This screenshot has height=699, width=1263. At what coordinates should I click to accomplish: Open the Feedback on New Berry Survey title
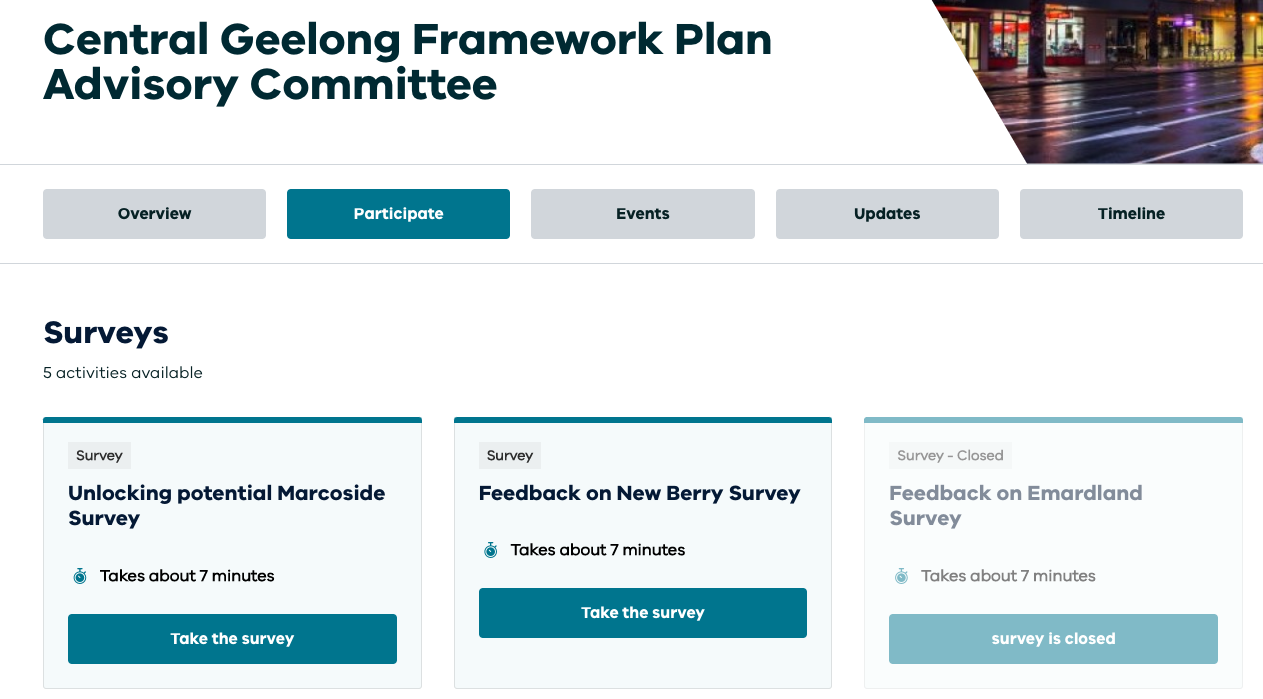639,493
